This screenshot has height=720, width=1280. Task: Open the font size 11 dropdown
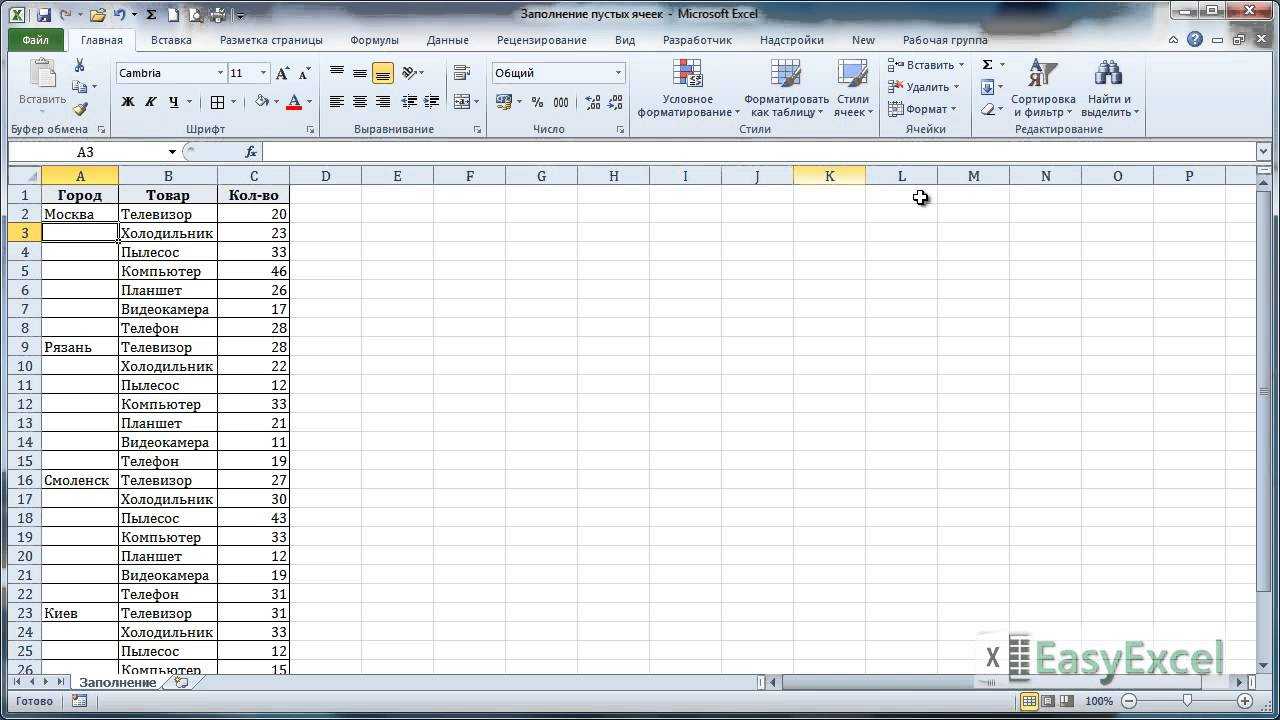[263, 73]
